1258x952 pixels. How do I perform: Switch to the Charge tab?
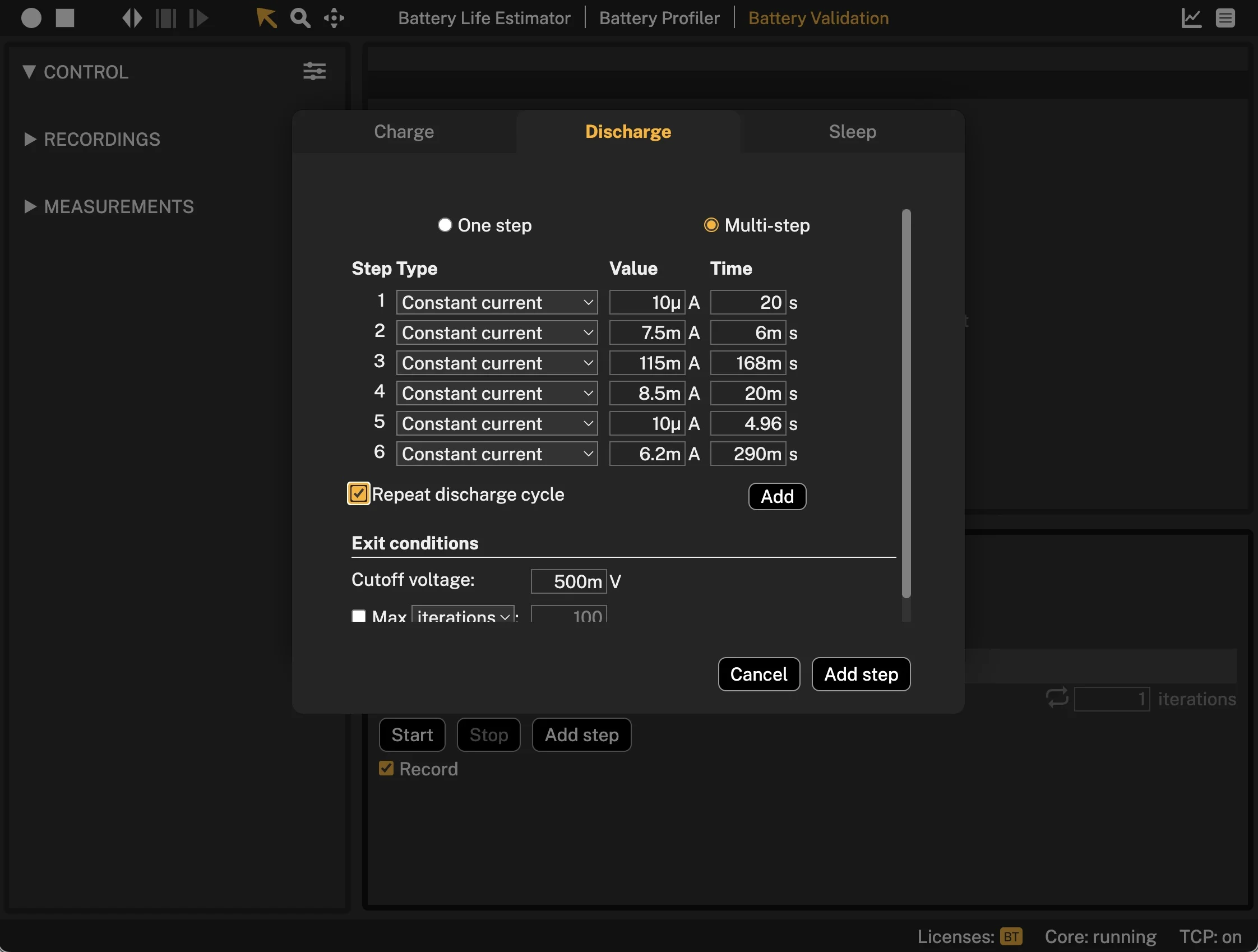click(x=403, y=131)
